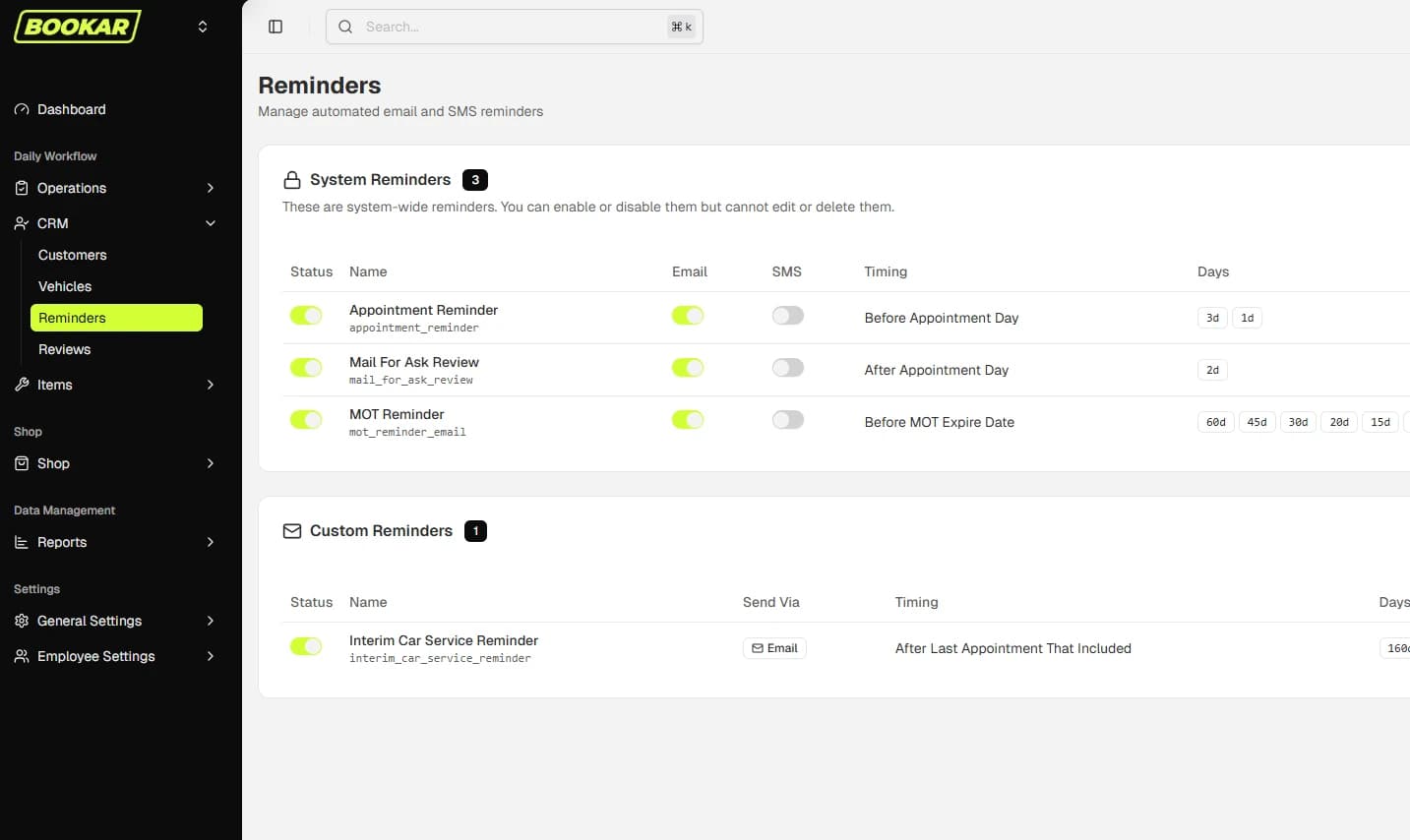Click the Operations clipboard icon

pos(22,188)
